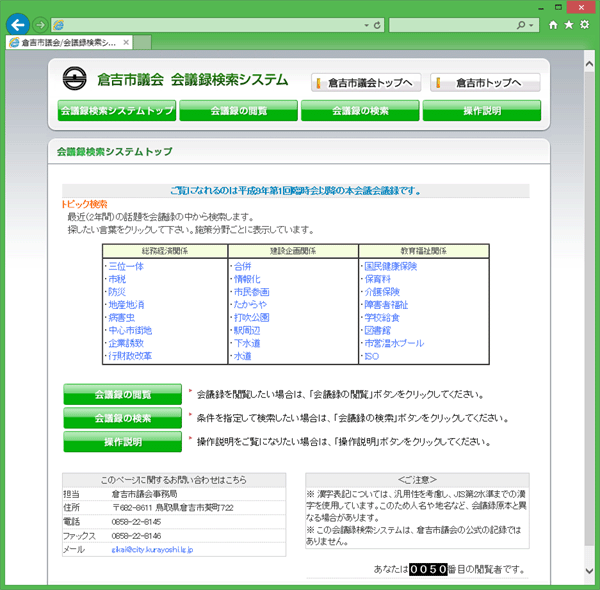Screen dimensions: 600x590
Task: Open 操作説明 in top navigation
Action: click(482, 111)
